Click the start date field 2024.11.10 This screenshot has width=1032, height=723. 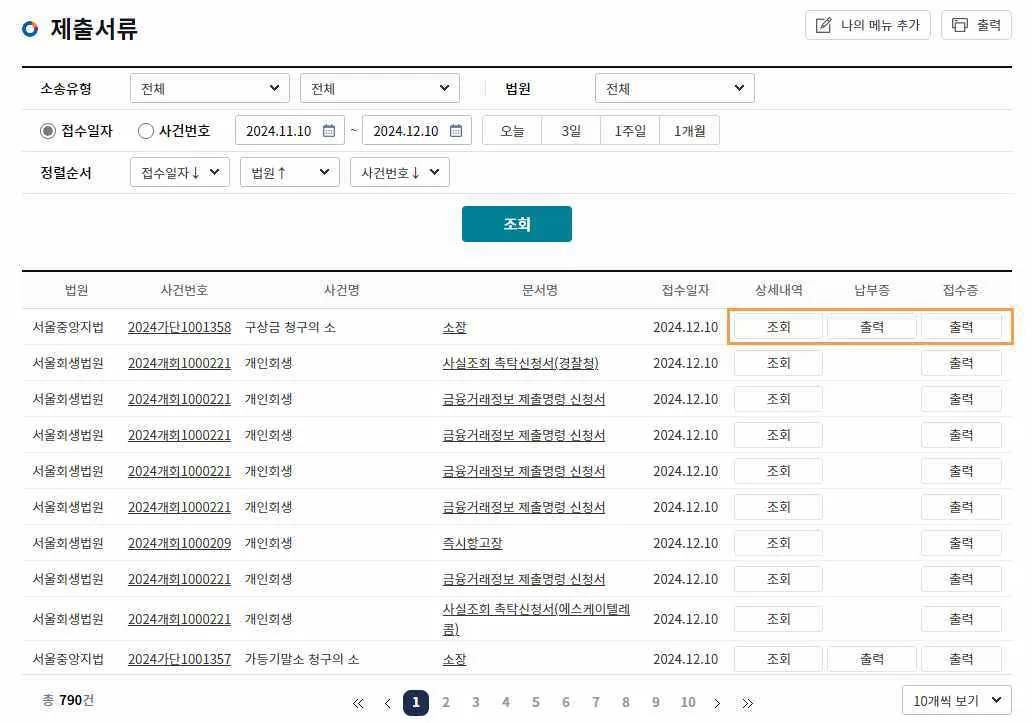[x=290, y=131]
